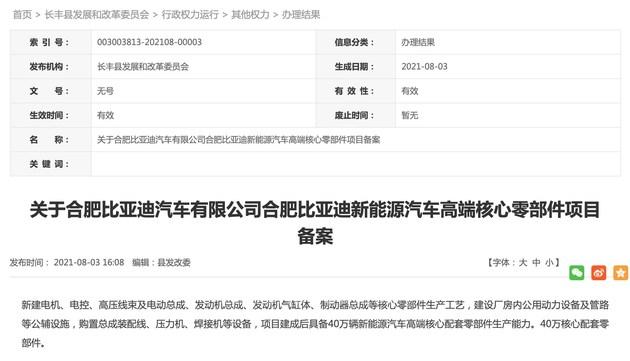Open 行政权力运行 breadcrumb link
630x361 pixels.
point(190,15)
